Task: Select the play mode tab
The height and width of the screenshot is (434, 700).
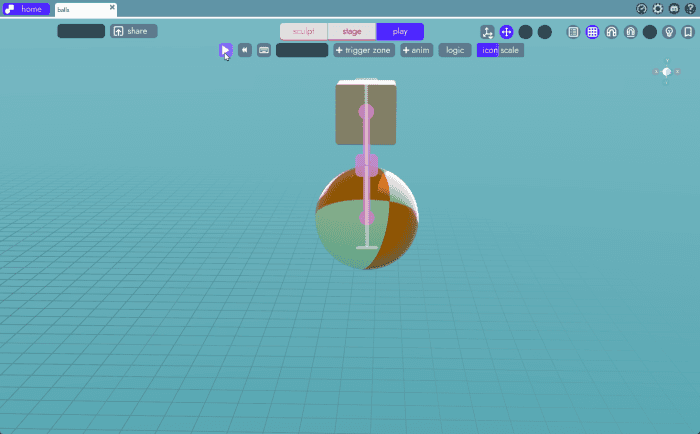Action: (x=400, y=31)
